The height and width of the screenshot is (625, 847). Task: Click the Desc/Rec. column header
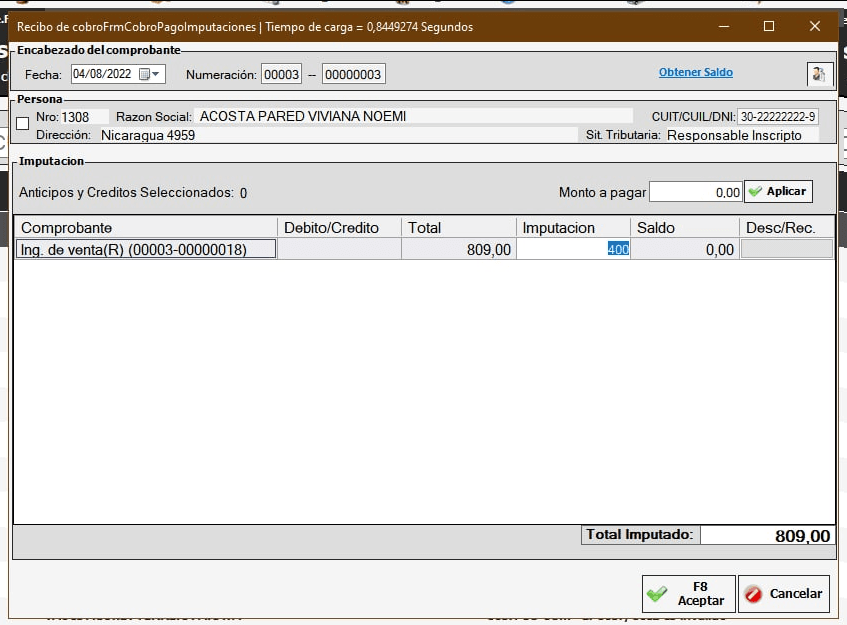[x=786, y=228]
